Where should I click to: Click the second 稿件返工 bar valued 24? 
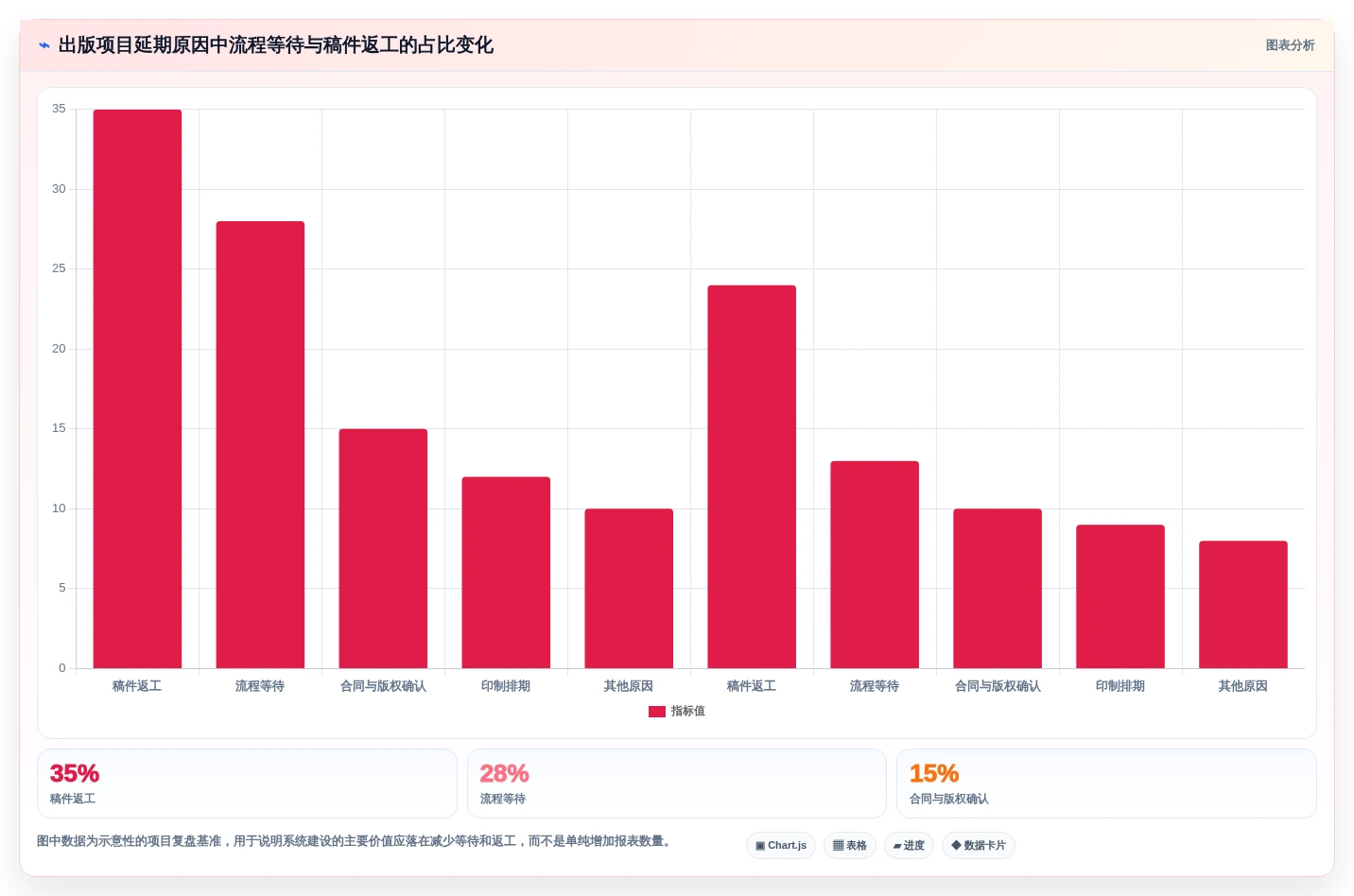coord(752,476)
